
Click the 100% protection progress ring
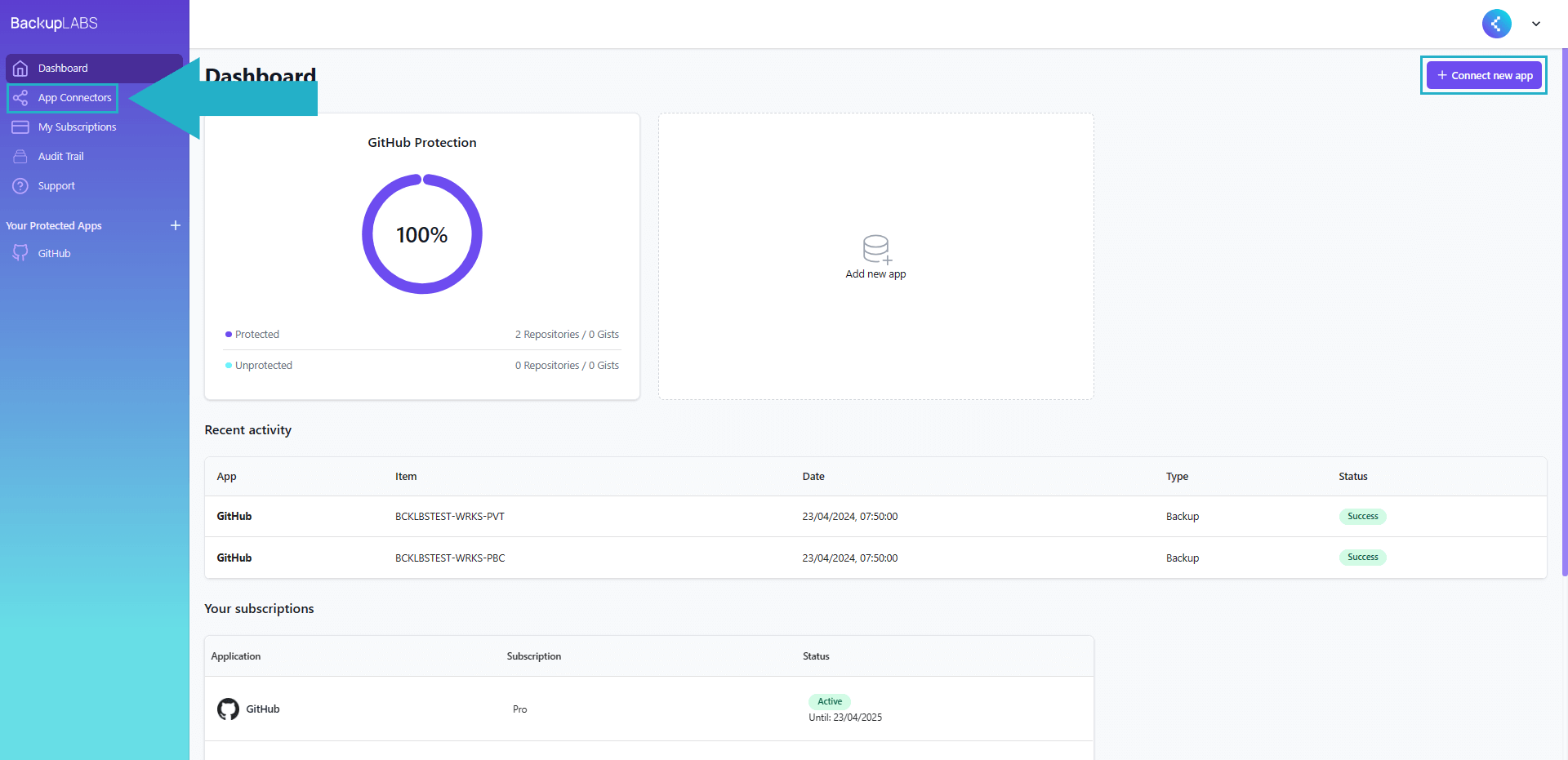[x=422, y=234]
